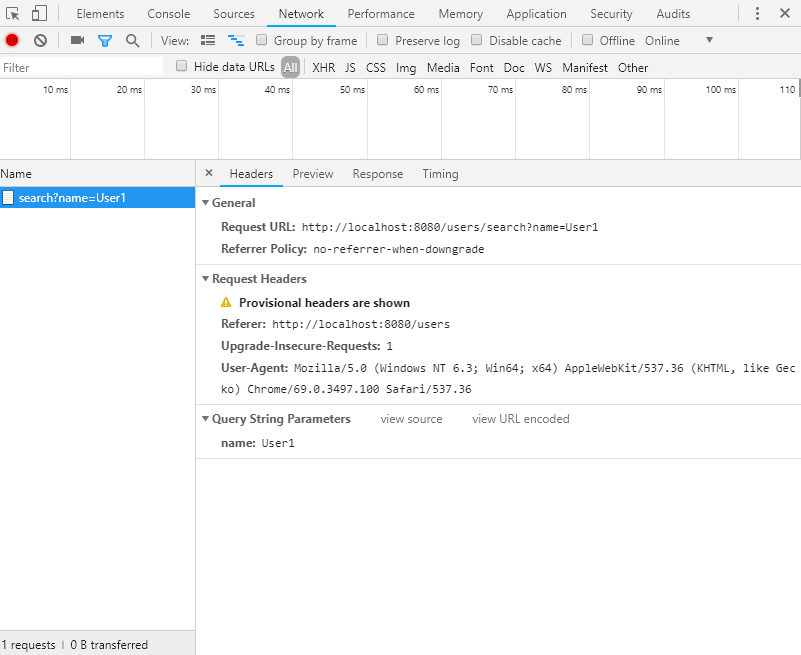Filter requests by Media
The width and height of the screenshot is (801, 655).
click(x=443, y=67)
